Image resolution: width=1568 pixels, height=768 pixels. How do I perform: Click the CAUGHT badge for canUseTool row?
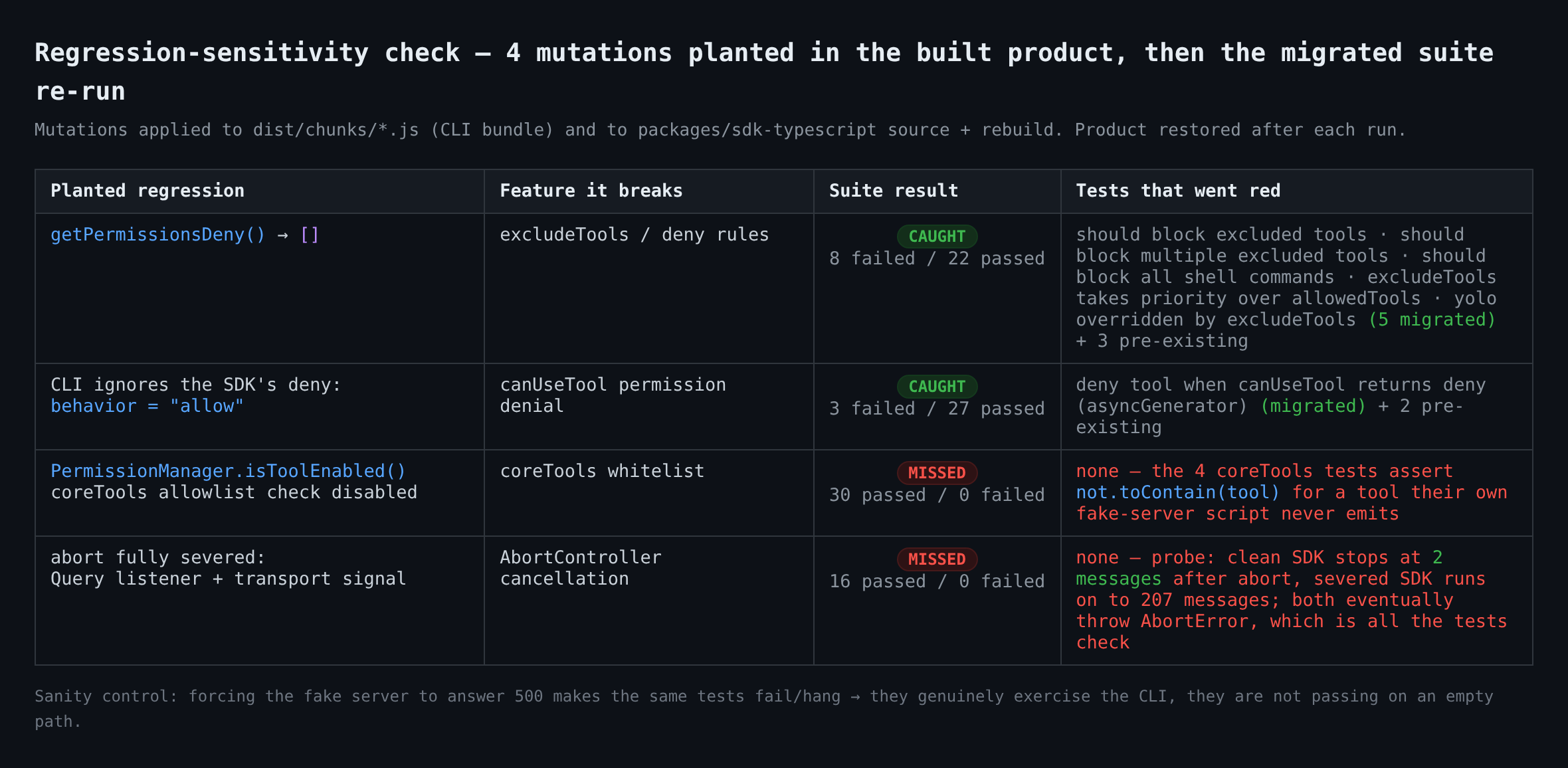pyautogui.click(x=937, y=387)
